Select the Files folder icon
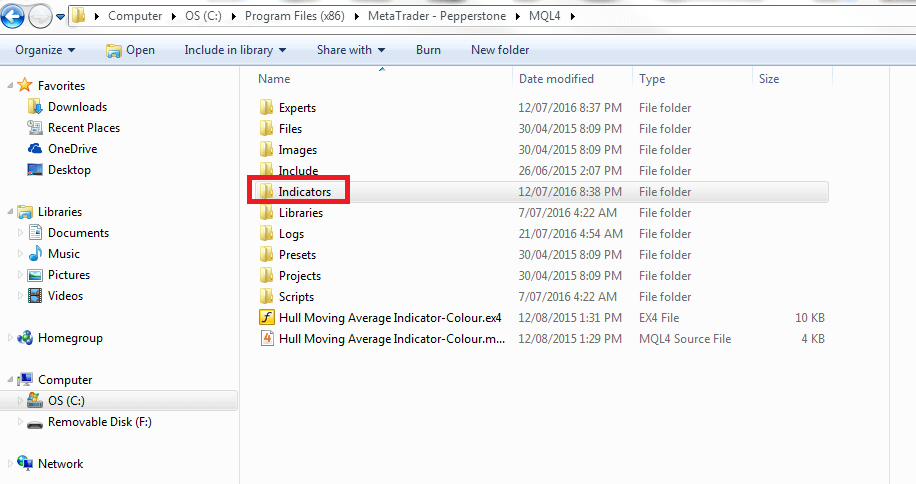This screenshot has width=916, height=484. [266, 128]
